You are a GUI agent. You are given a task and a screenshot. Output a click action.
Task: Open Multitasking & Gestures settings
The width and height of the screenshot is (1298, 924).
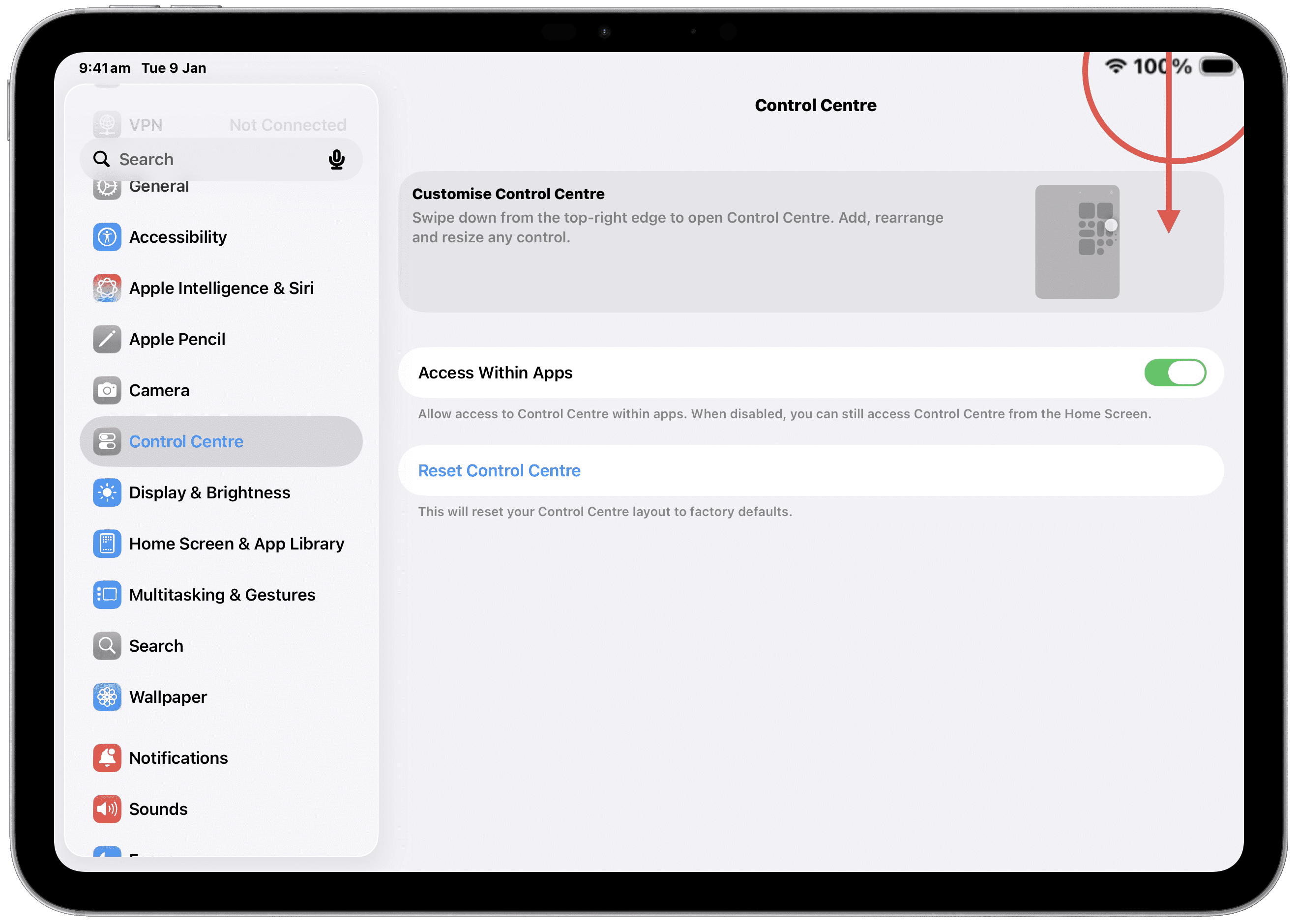coord(222,595)
